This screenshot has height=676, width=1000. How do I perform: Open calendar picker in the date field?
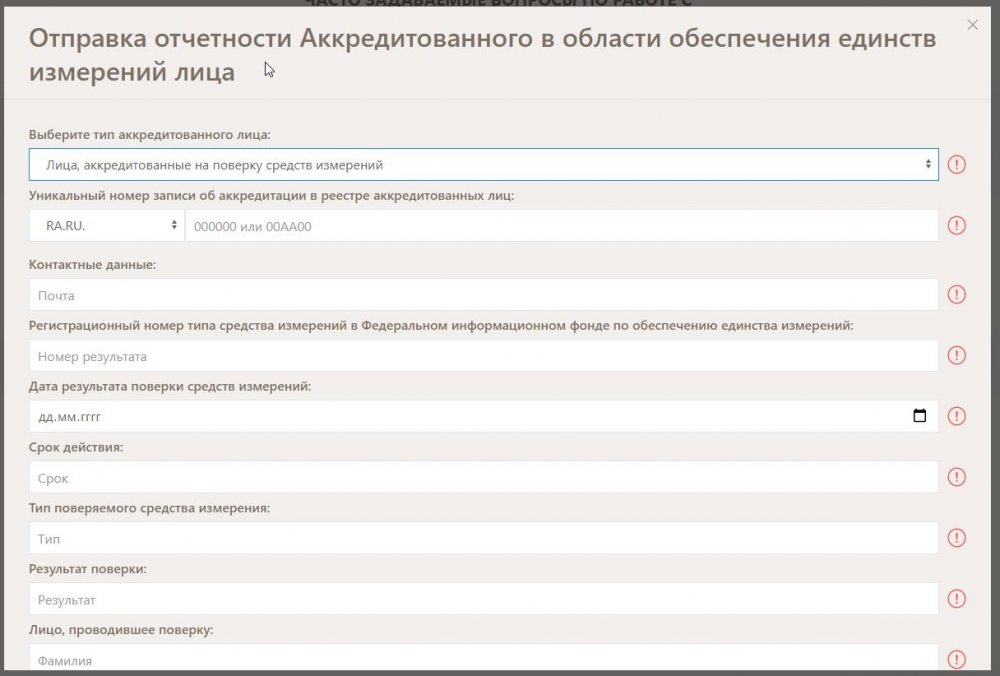click(x=920, y=416)
